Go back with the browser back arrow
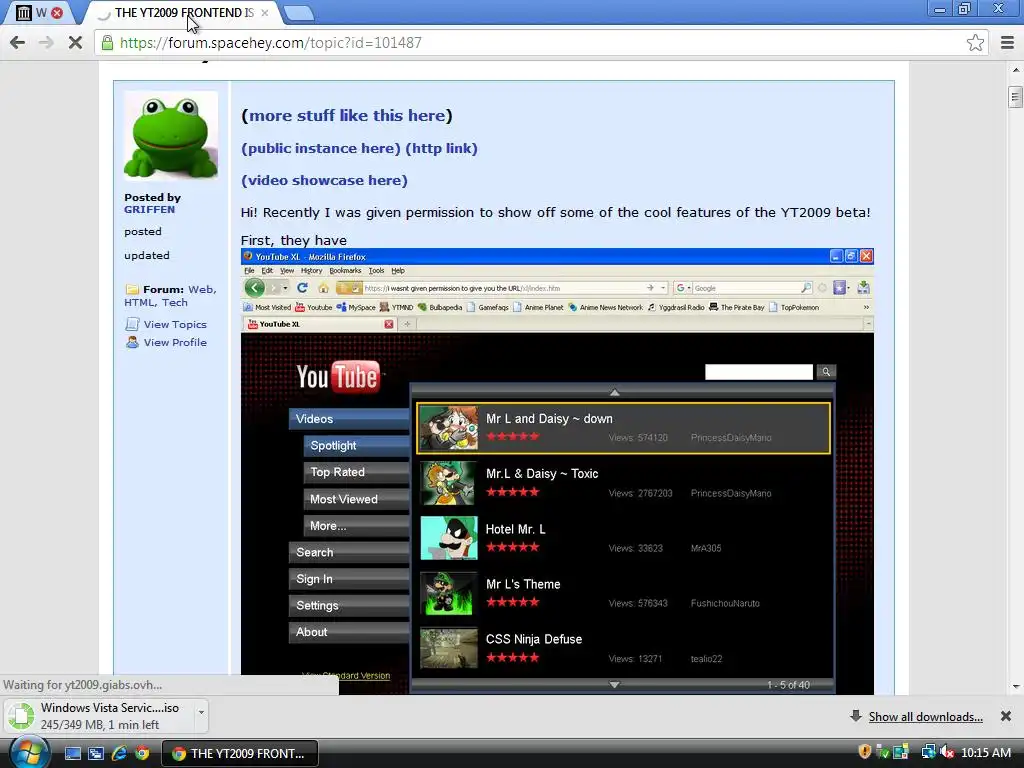Screen dimensions: 1024x768 point(18,43)
